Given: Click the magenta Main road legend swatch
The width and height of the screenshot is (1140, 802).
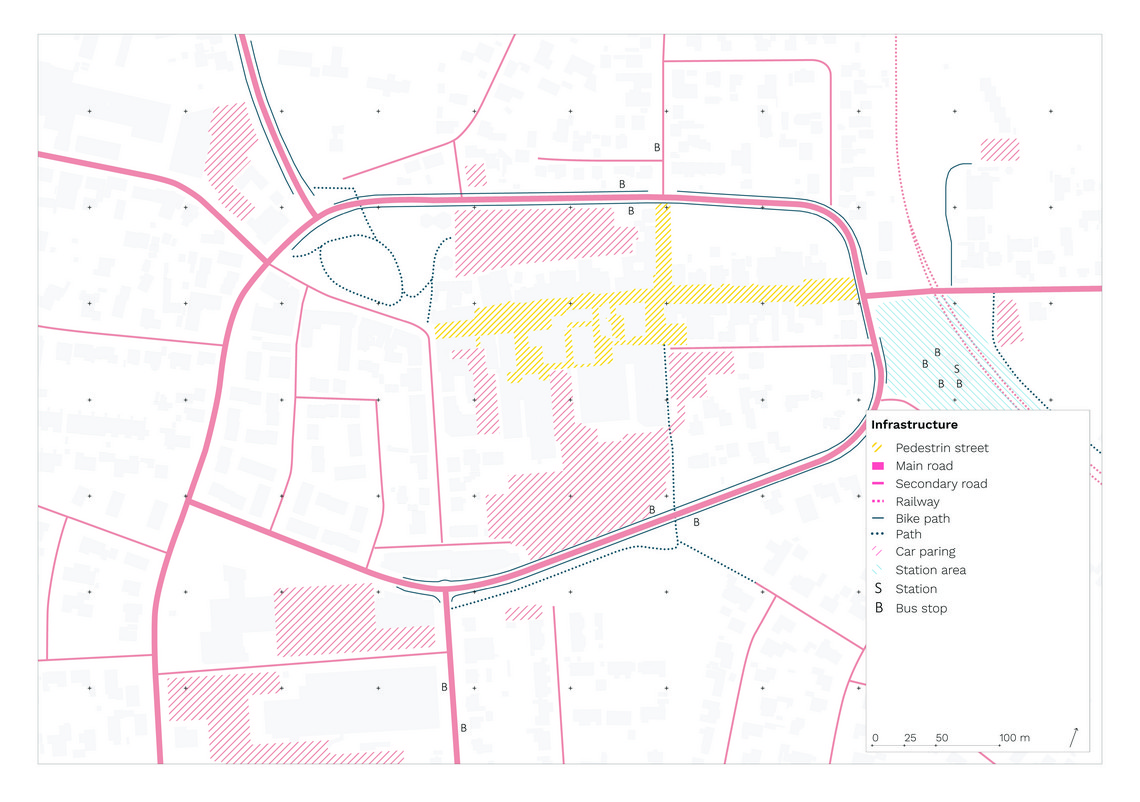Looking at the screenshot, I should [878, 465].
